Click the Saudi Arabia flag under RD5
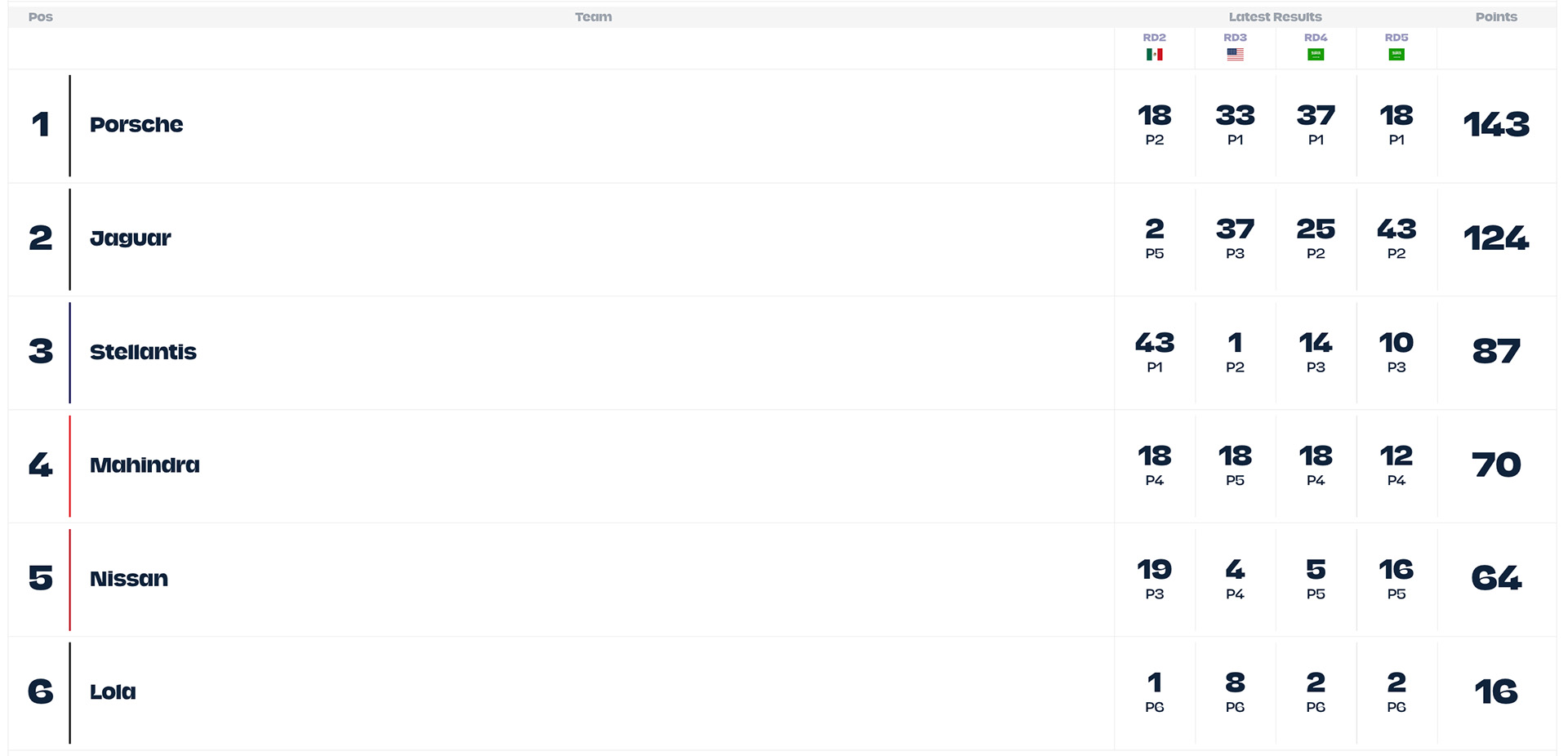1568x756 pixels. pyautogui.click(x=1396, y=55)
